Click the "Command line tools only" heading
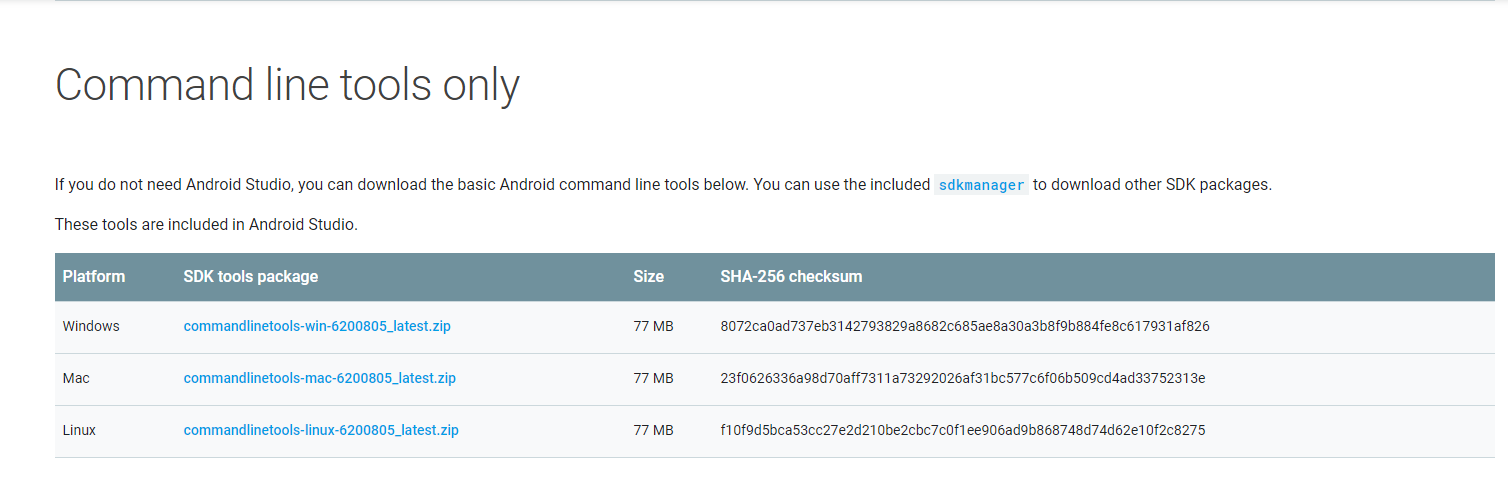Image resolution: width=1508 pixels, height=503 pixels. point(287,85)
